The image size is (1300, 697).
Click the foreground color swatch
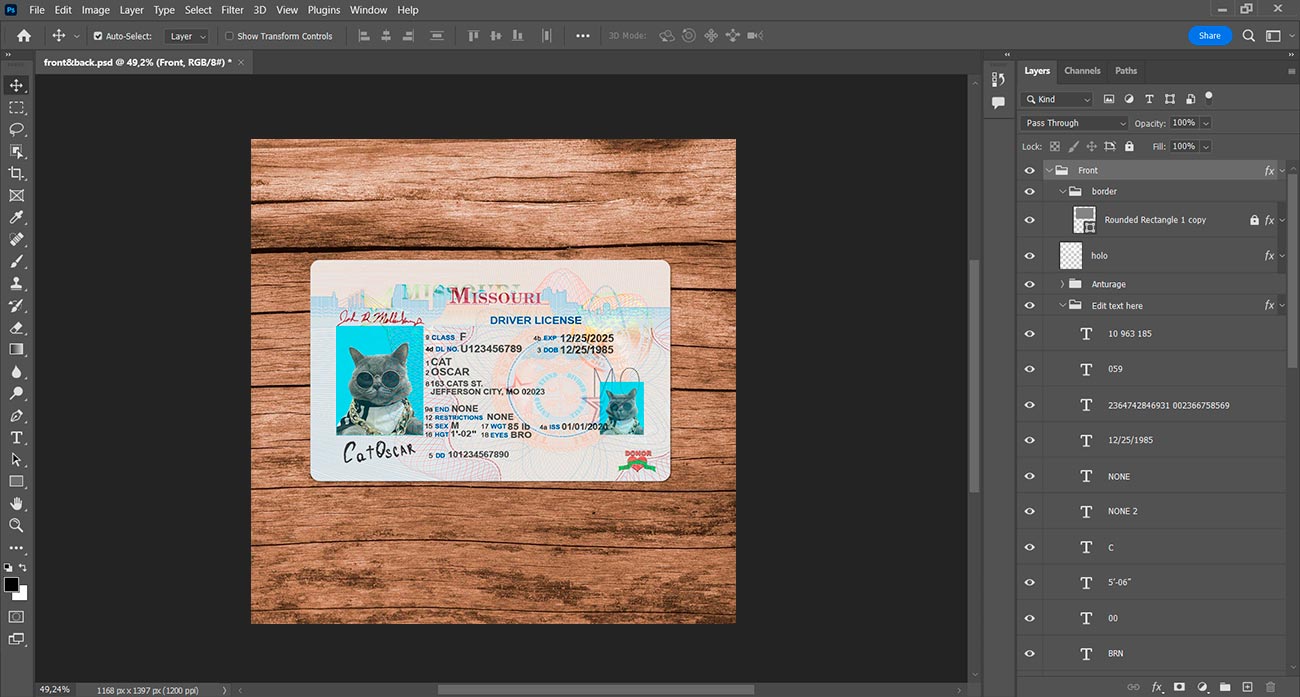[x=11, y=585]
